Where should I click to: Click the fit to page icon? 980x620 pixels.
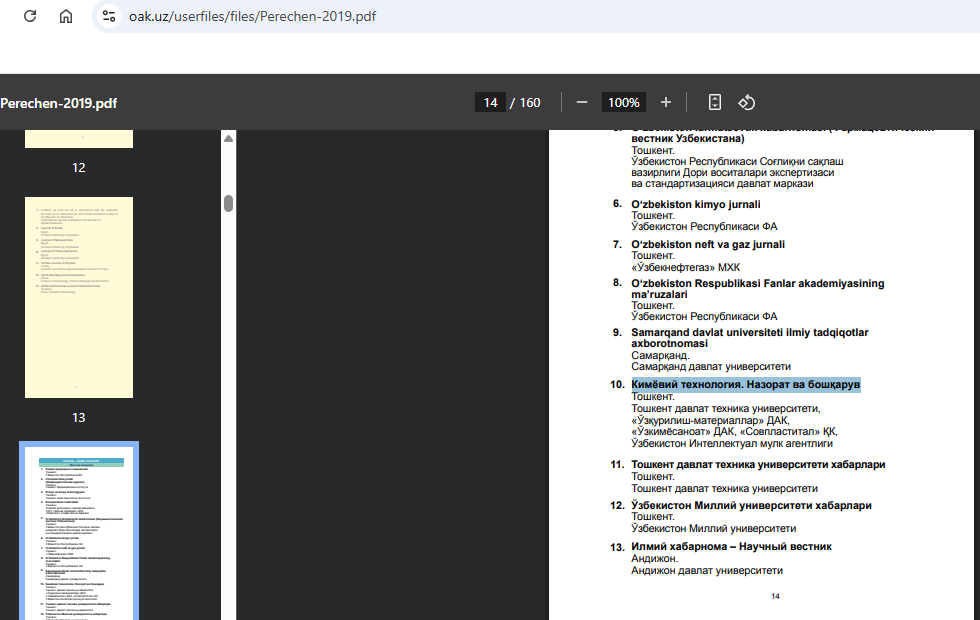tap(715, 102)
